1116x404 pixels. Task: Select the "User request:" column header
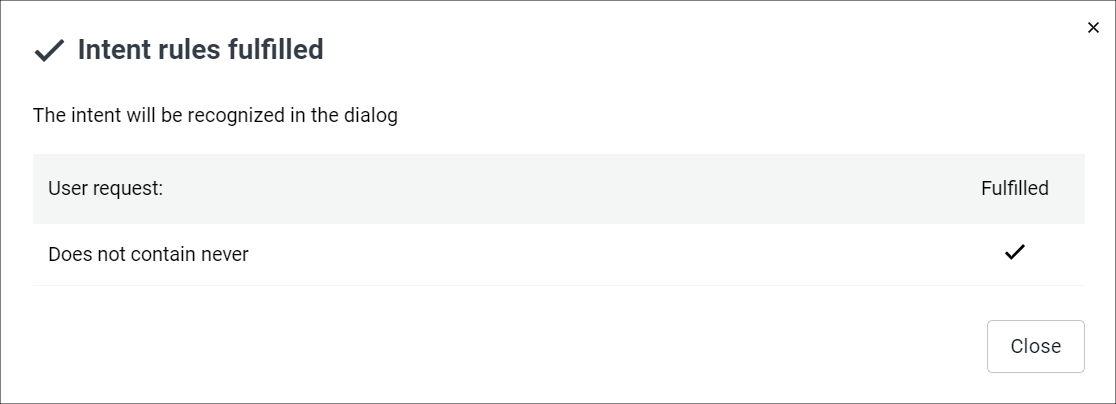[105, 188]
